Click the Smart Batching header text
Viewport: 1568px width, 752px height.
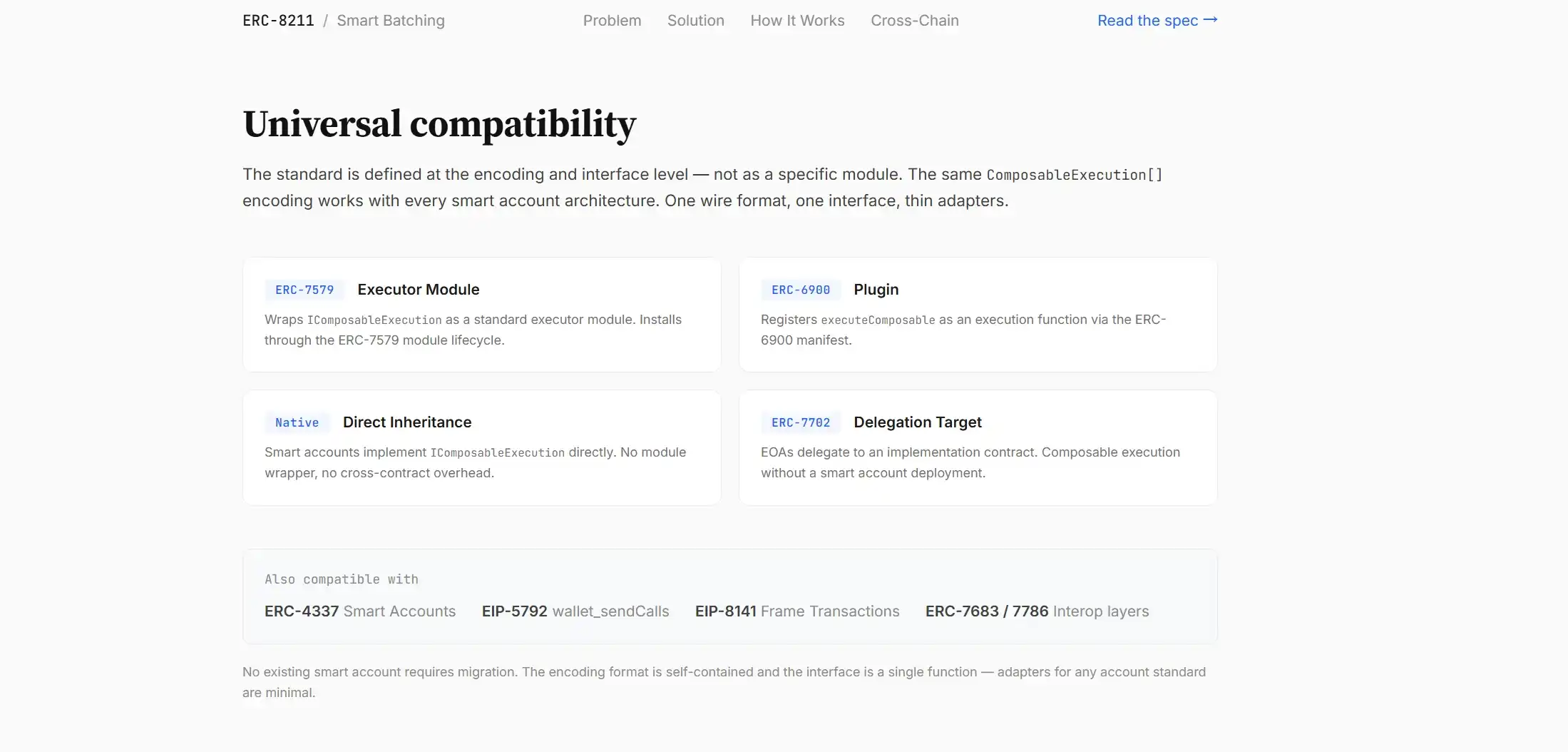point(390,21)
